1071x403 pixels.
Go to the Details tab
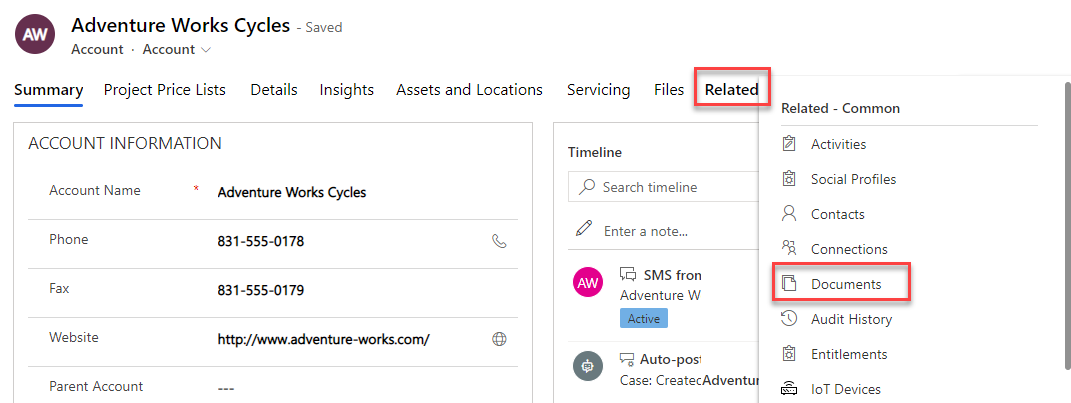[x=274, y=90]
